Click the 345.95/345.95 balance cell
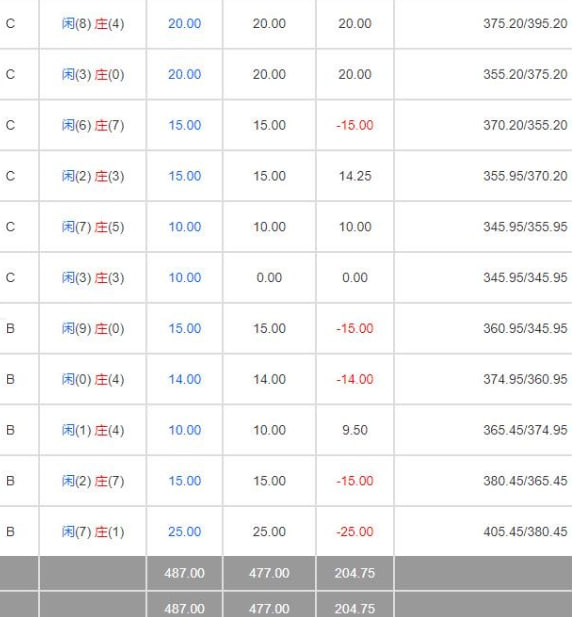The width and height of the screenshot is (576, 617). tap(525, 278)
